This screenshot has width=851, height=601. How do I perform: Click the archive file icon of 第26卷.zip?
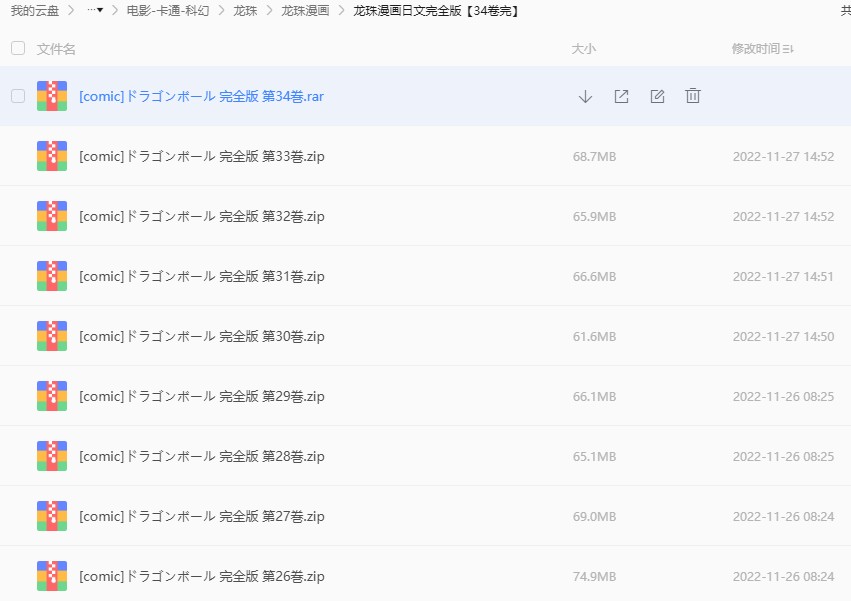51,576
